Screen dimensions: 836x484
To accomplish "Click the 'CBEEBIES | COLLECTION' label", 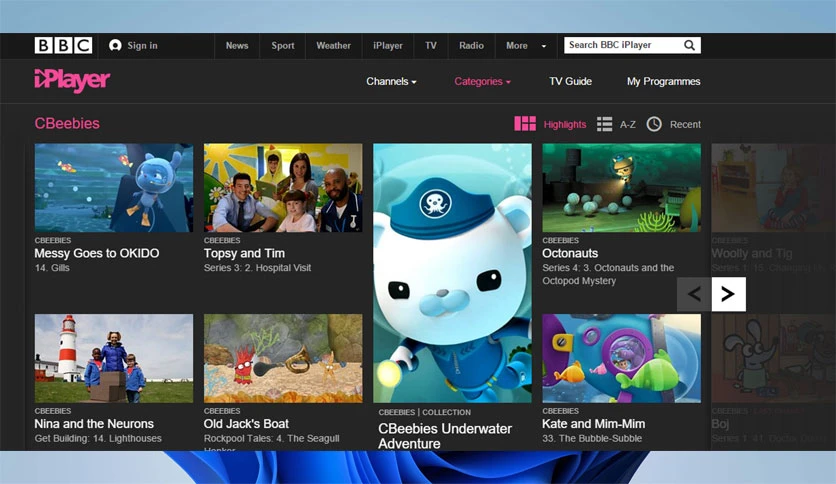I will point(424,412).
